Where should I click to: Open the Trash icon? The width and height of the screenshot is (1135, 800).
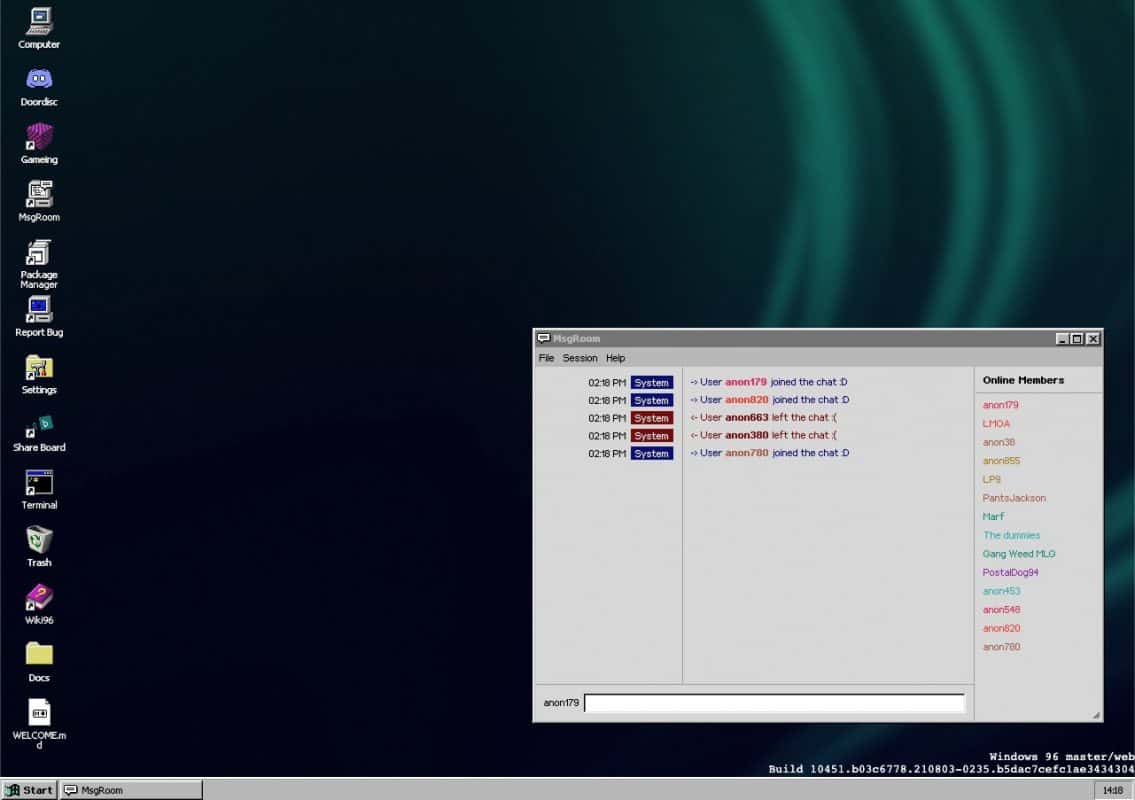pyautogui.click(x=38, y=541)
